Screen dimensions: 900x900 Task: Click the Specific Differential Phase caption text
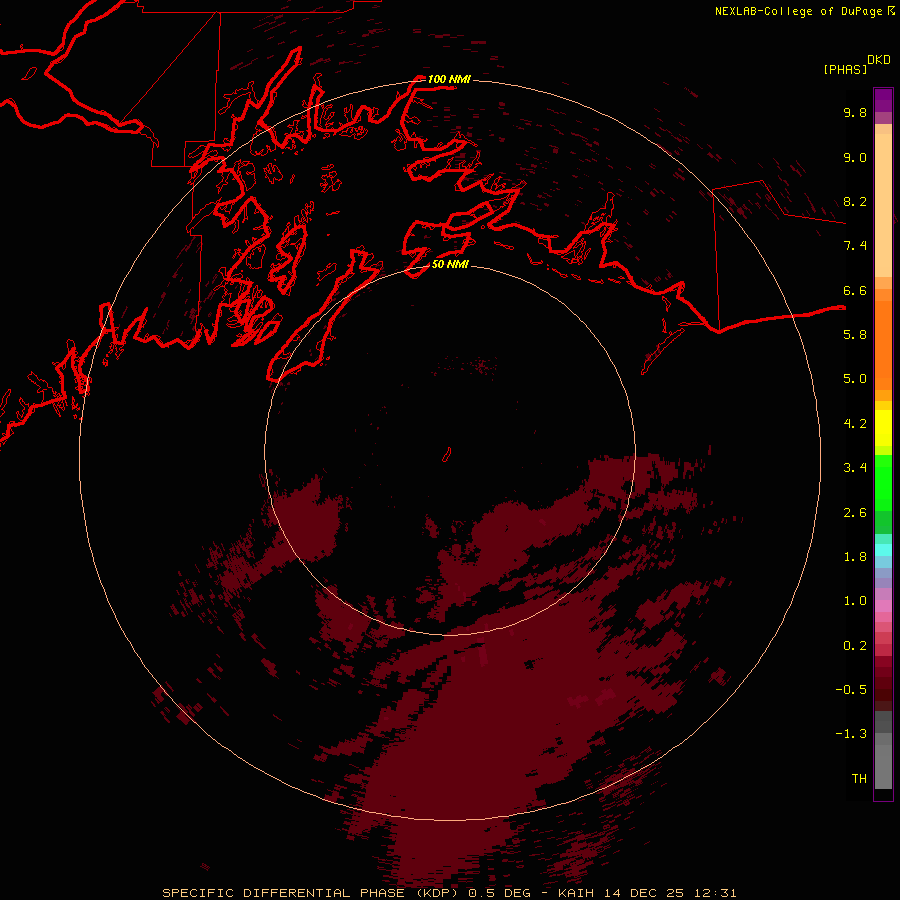coord(449,893)
